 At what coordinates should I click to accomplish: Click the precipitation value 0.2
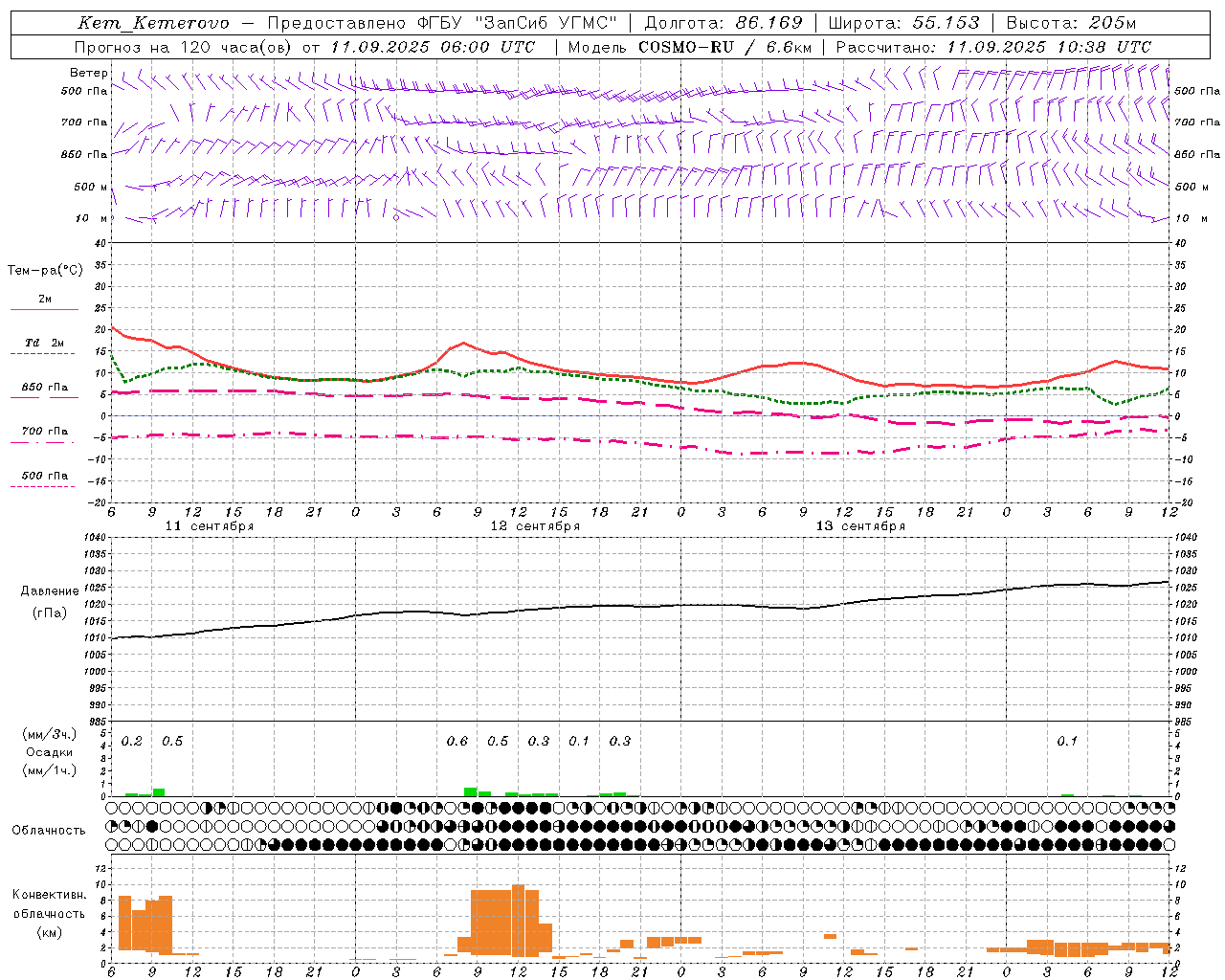click(x=132, y=742)
